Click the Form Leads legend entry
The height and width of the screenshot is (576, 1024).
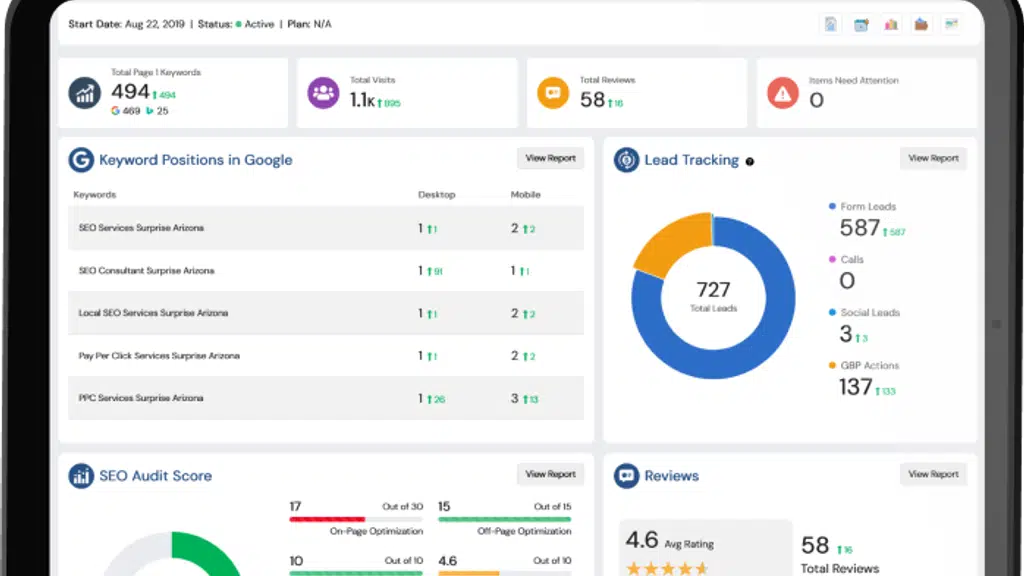tap(862, 206)
